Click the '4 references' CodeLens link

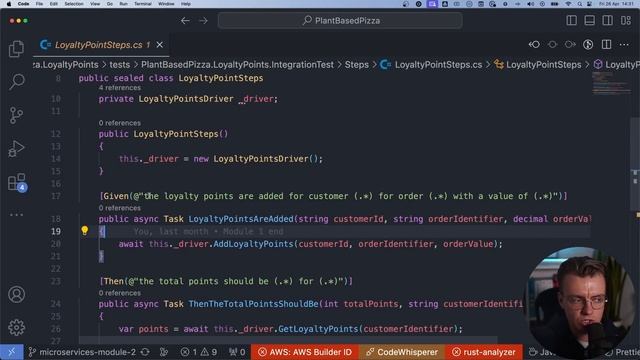point(120,88)
